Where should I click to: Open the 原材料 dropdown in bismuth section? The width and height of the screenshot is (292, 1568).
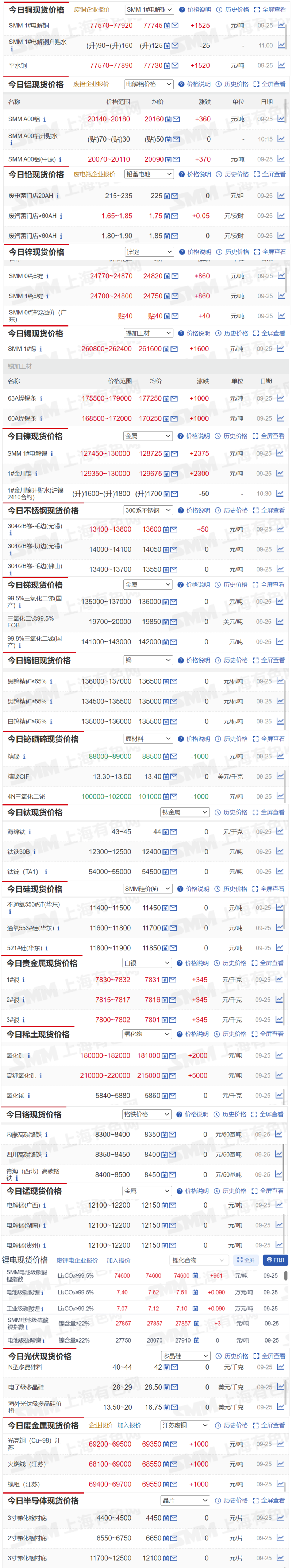pos(148,738)
